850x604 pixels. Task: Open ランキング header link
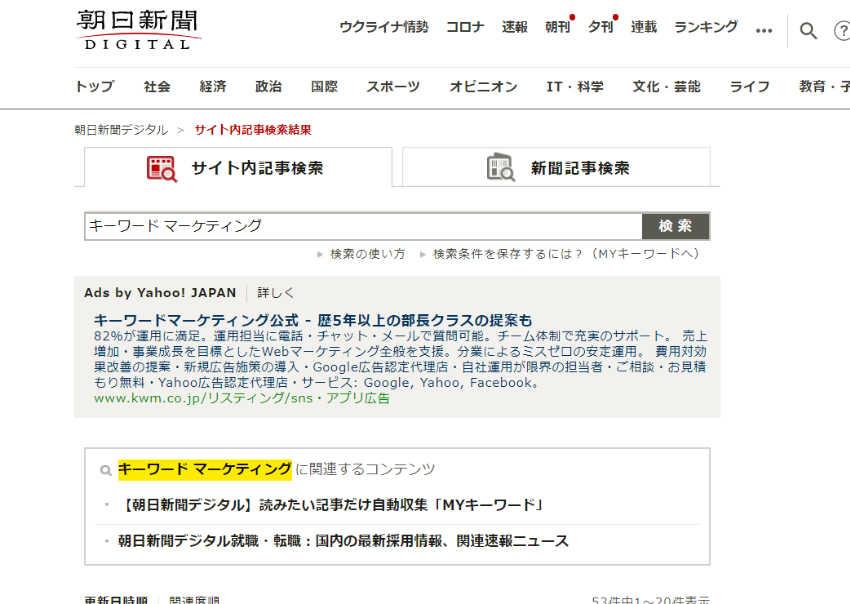pyautogui.click(x=705, y=27)
